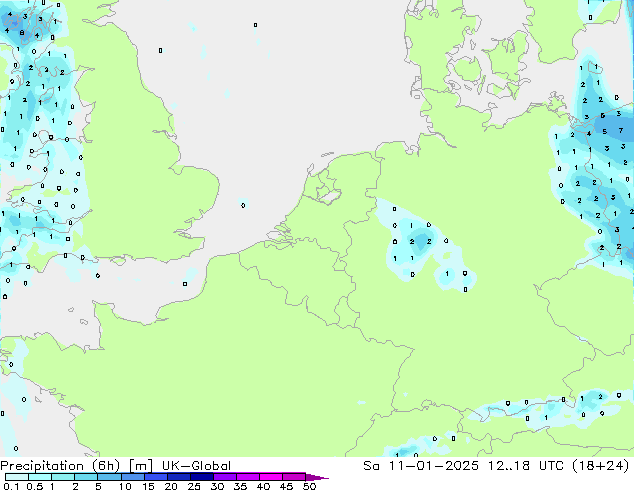Click the '10' legend tick label
This screenshot has width=634, height=490.
125,486
